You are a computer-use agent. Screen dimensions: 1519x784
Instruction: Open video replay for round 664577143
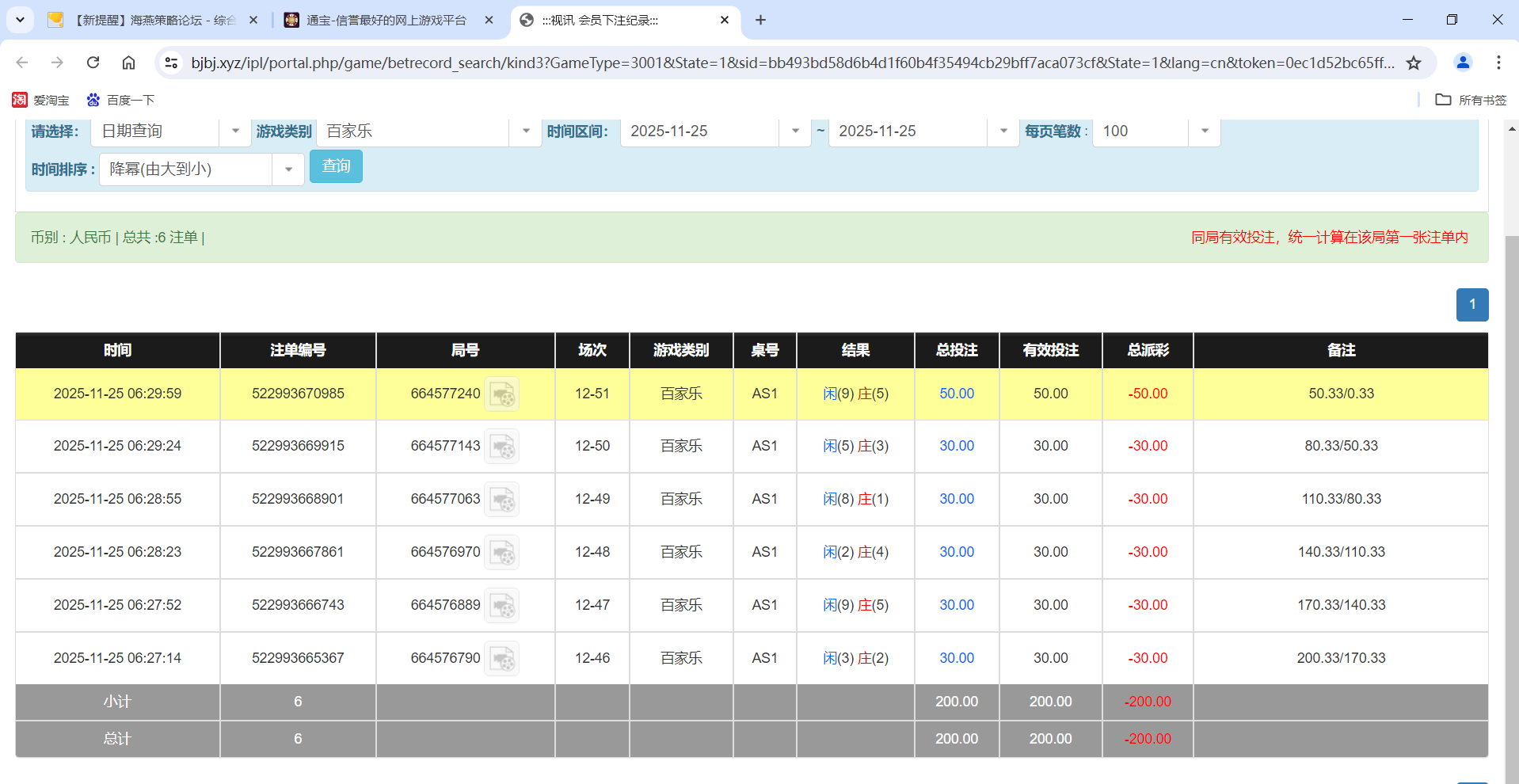(x=502, y=446)
